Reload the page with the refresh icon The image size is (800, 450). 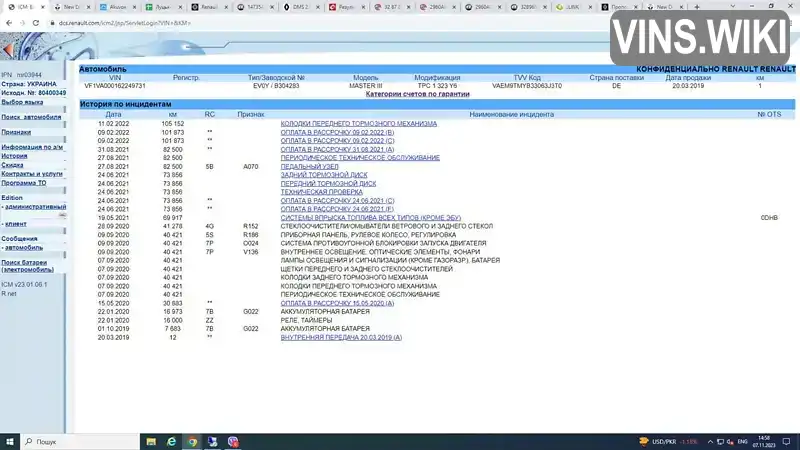[x=35, y=23]
